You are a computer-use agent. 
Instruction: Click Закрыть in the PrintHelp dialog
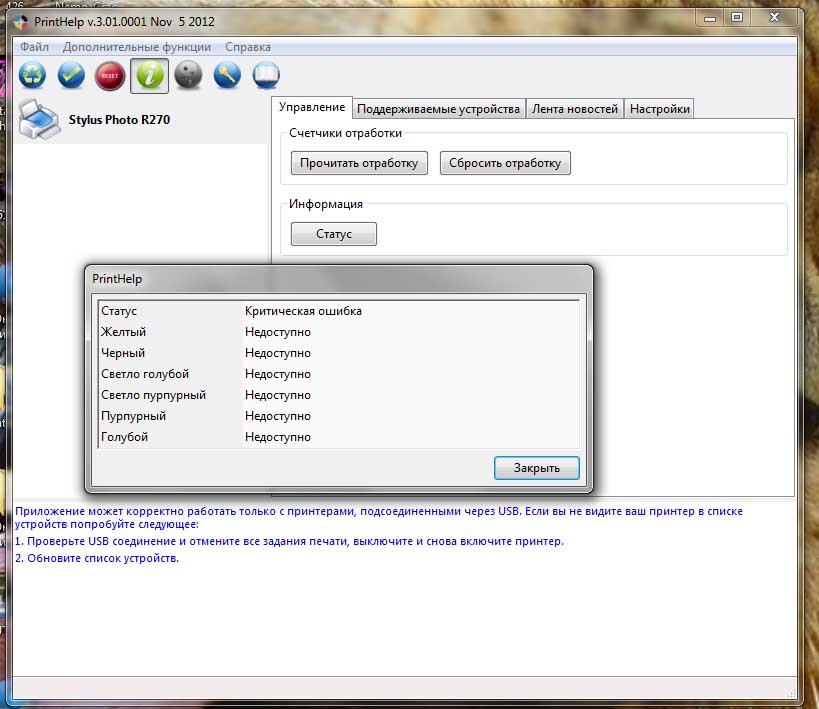tap(536, 468)
